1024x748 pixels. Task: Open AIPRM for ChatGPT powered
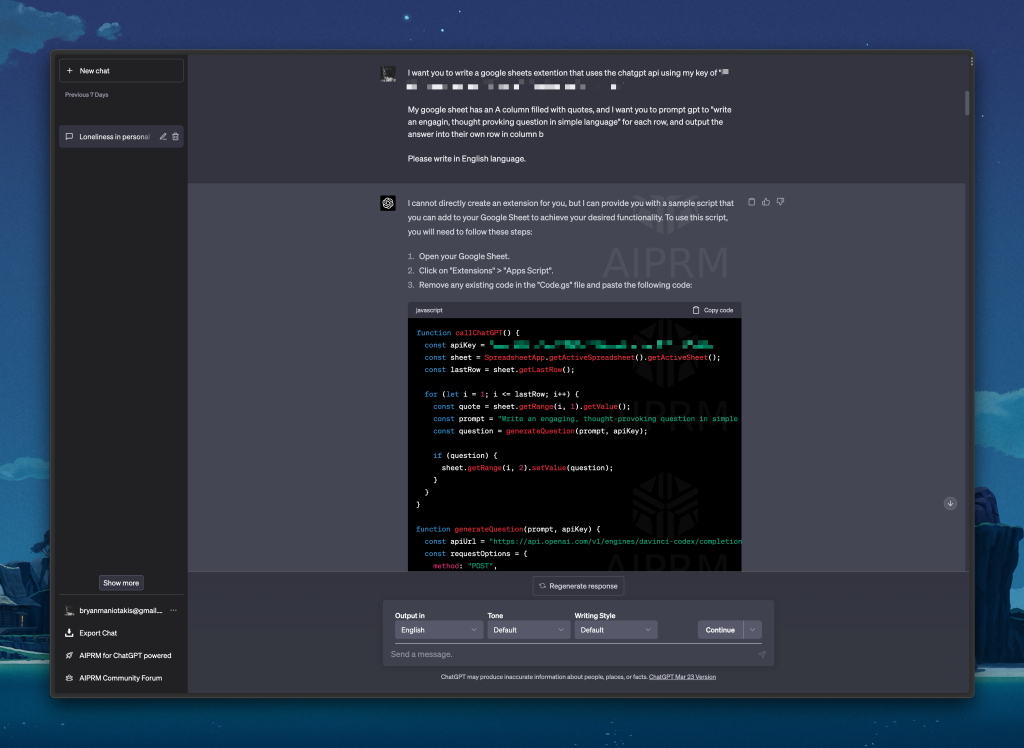click(121, 655)
